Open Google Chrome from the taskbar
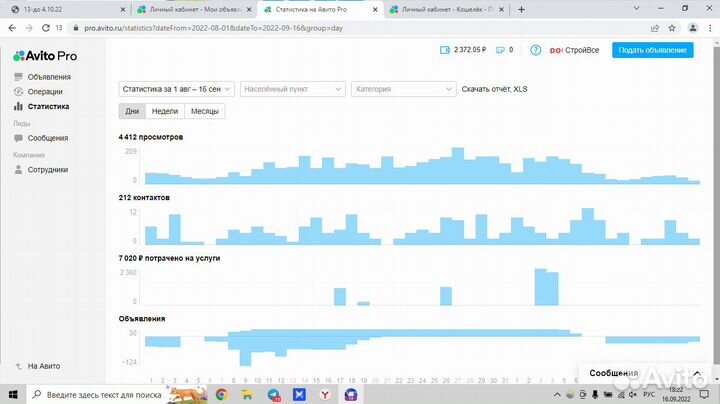The height and width of the screenshot is (404, 720). (221, 395)
